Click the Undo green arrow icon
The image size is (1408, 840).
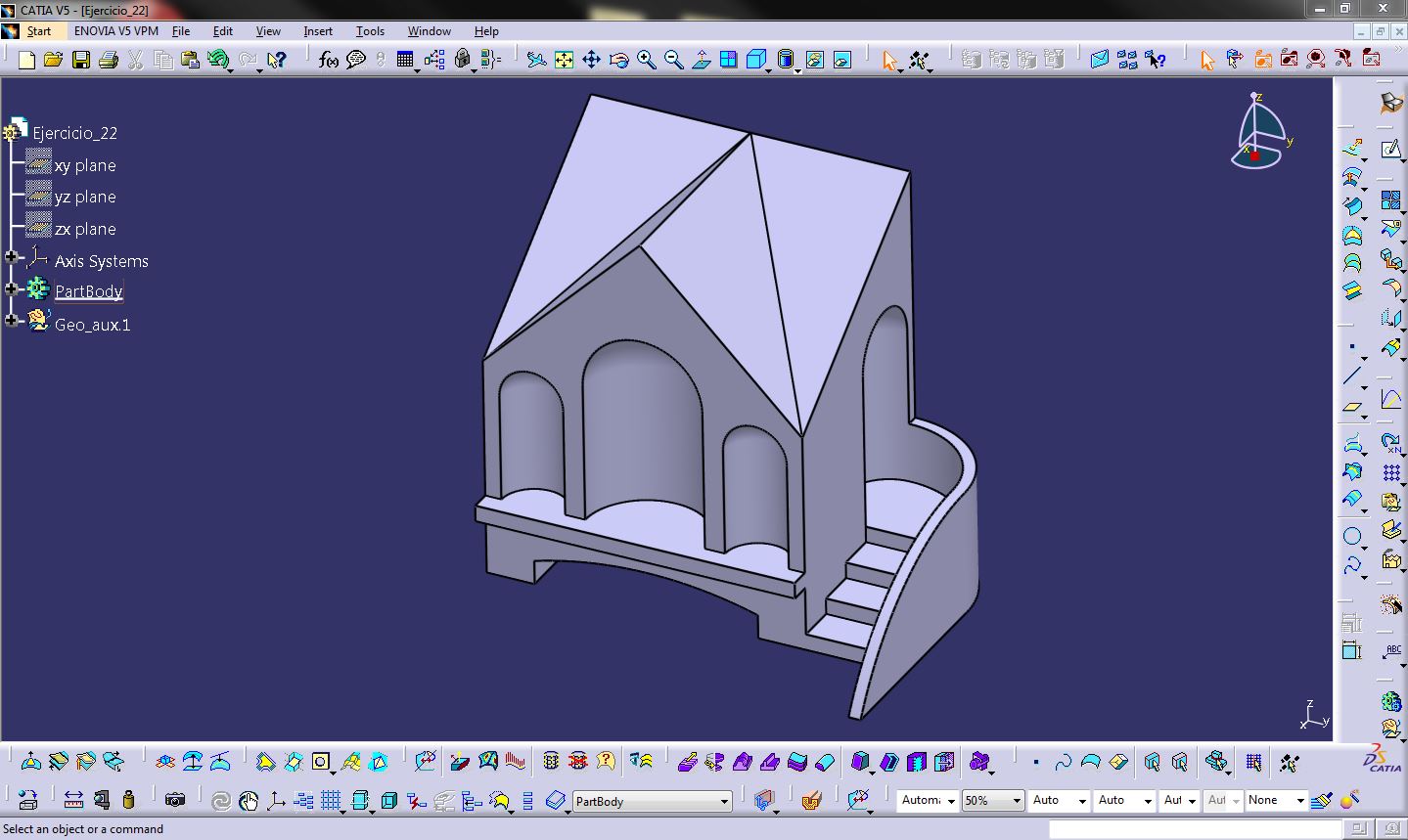[217, 61]
